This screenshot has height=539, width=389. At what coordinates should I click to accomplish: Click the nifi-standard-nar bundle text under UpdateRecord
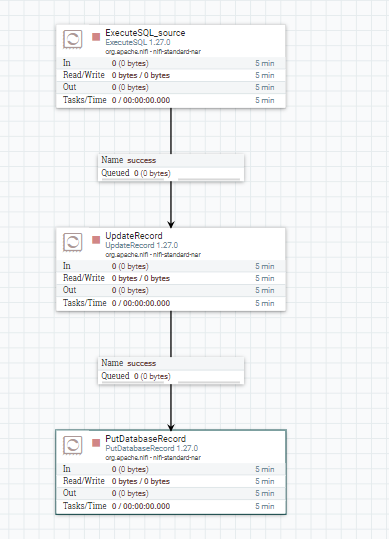pos(153,255)
